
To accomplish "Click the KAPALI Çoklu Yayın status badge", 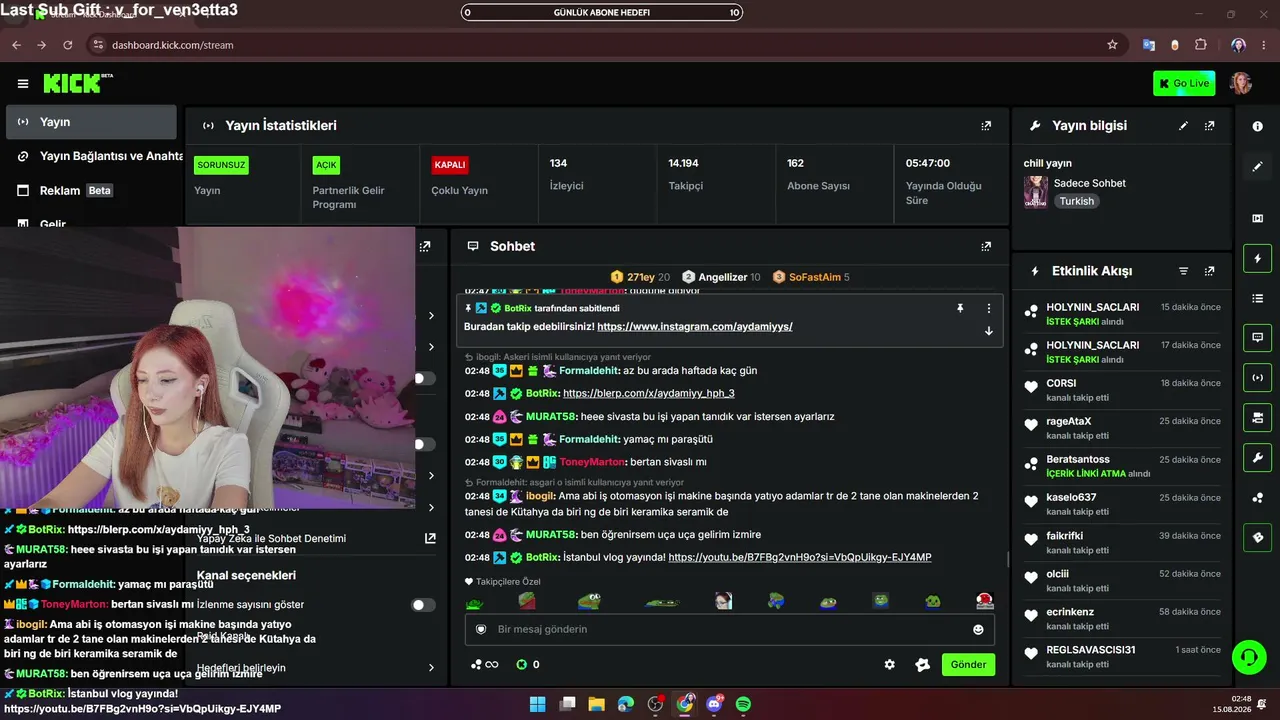I will [450, 165].
